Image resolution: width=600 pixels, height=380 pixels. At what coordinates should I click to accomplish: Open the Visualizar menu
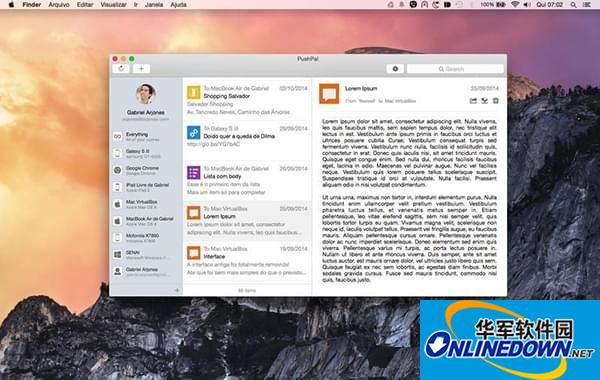[x=114, y=5]
